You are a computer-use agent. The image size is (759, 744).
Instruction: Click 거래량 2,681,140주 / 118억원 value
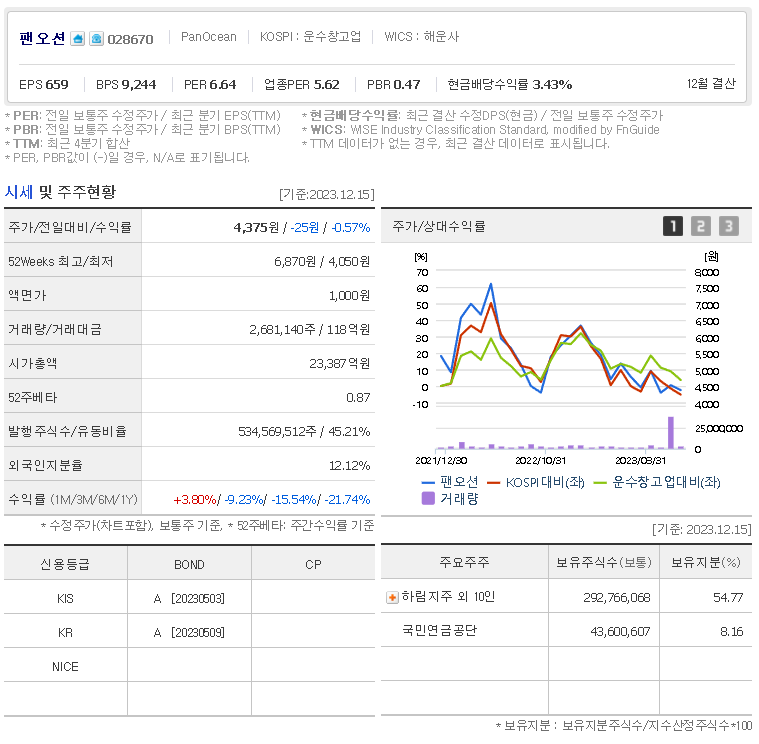pos(310,329)
